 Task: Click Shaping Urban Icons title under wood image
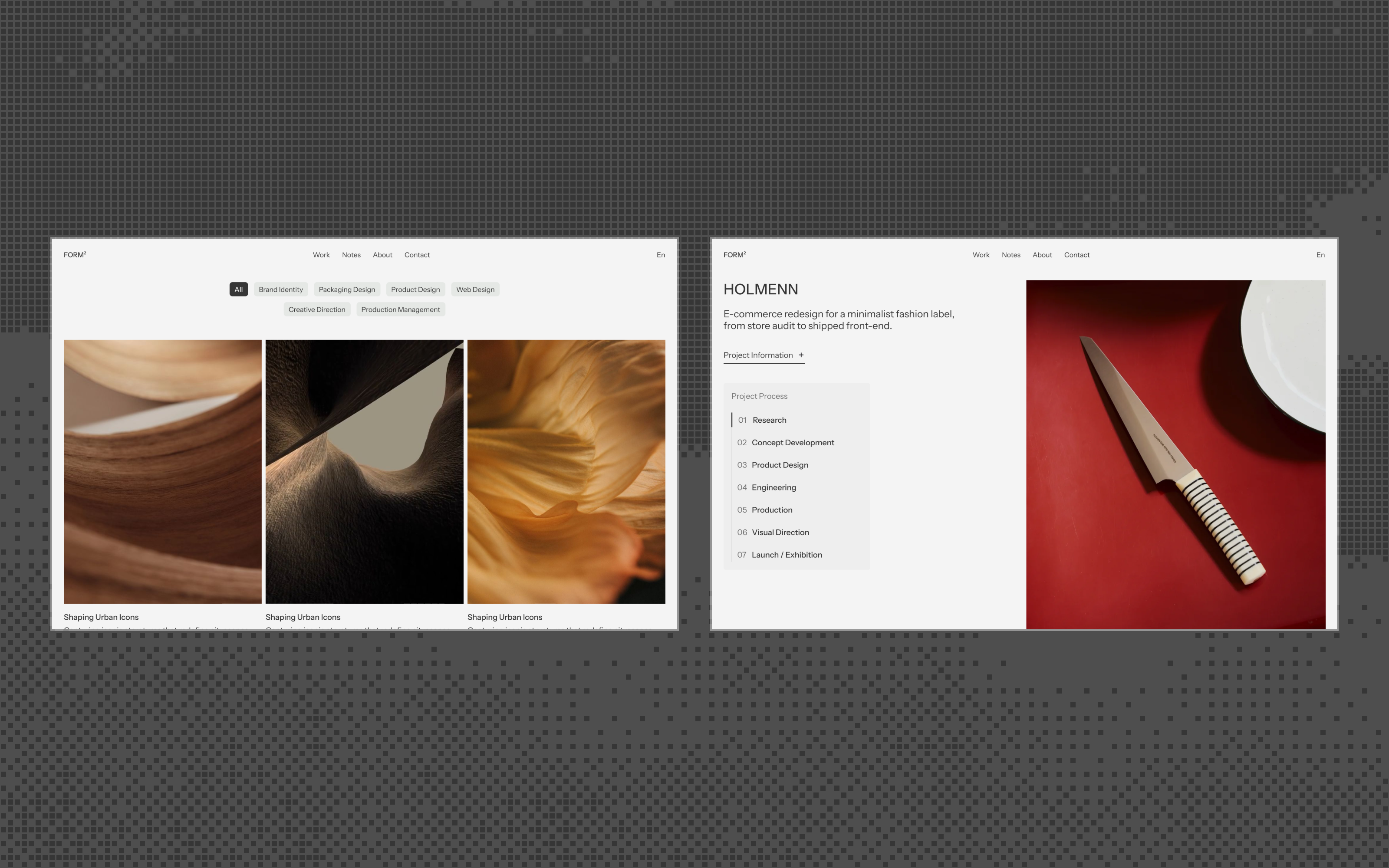(101, 617)
